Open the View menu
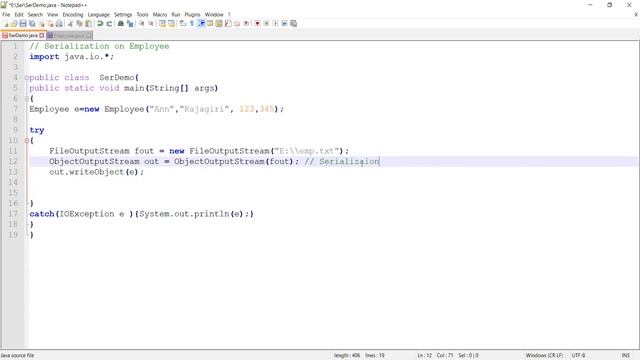640x360 pixels. coord(53,14)
